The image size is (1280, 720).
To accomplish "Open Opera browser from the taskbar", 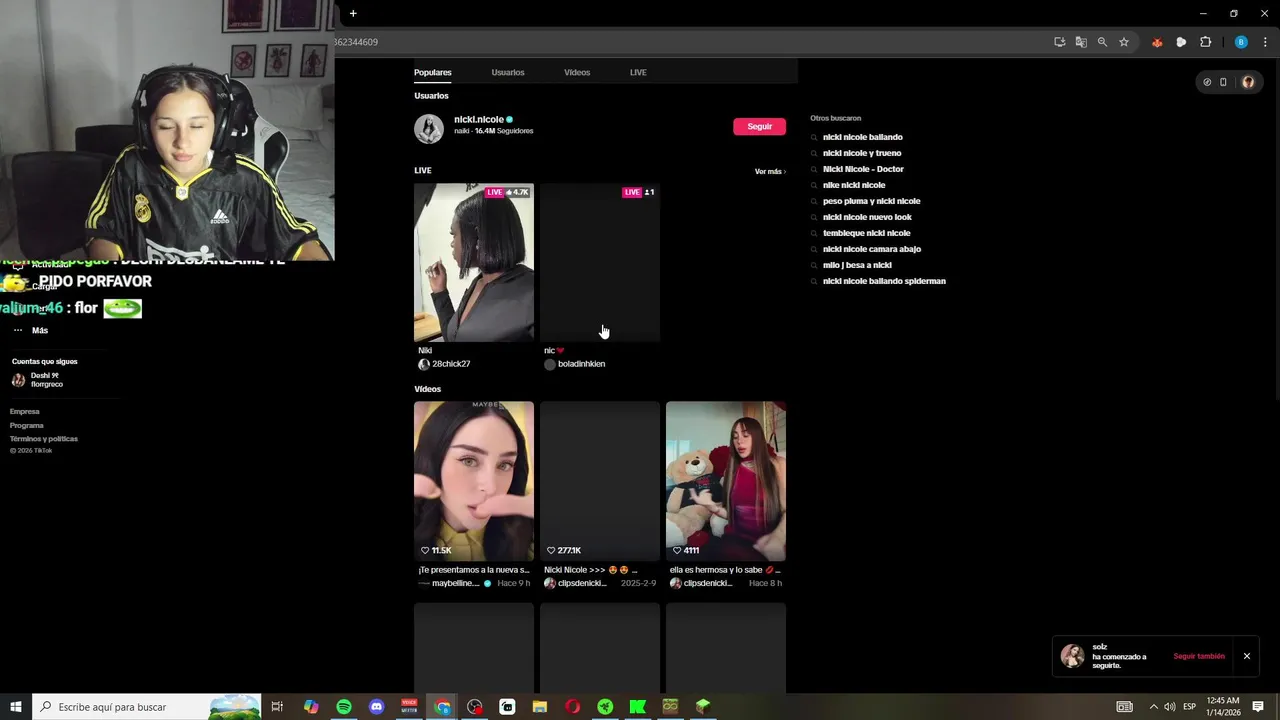I will click(573, 707).
